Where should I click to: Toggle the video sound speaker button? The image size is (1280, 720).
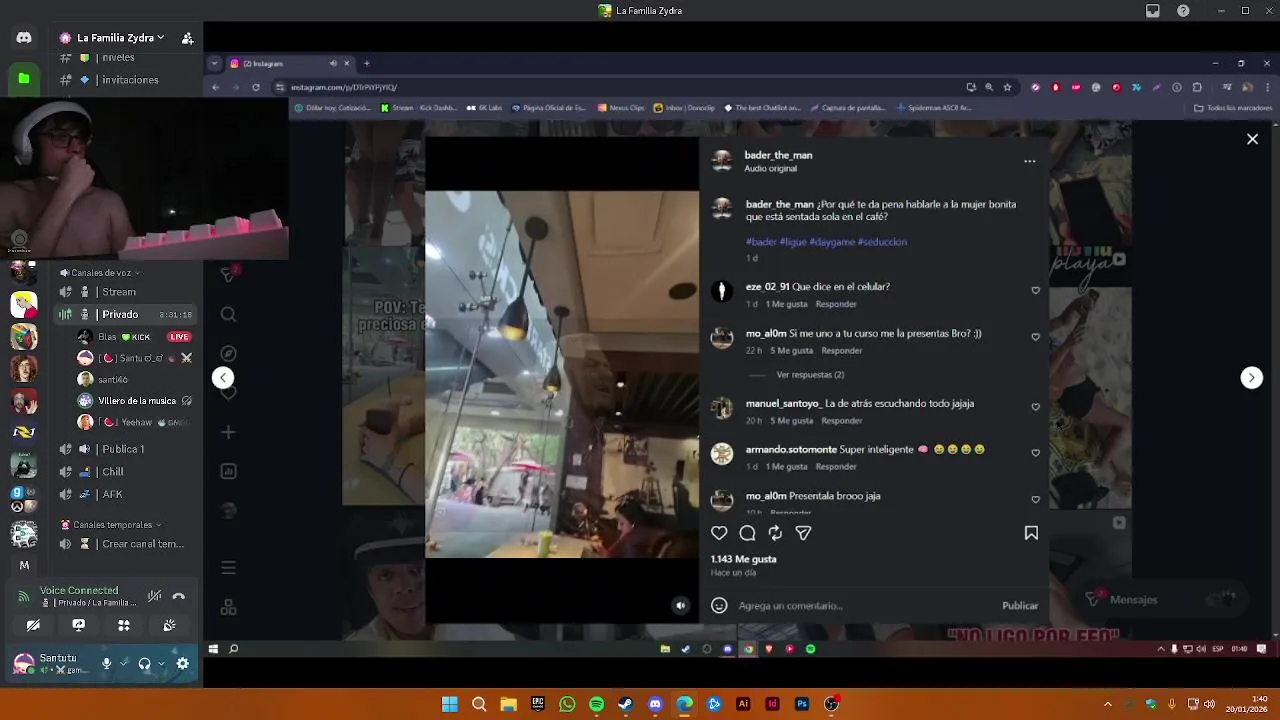(x=680, y=605)
